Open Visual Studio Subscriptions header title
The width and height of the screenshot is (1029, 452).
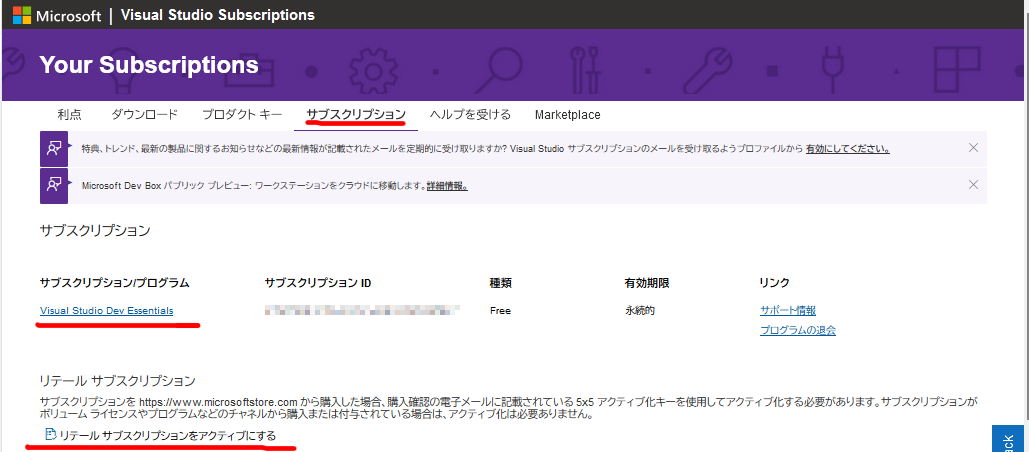(x=218, y=15)
